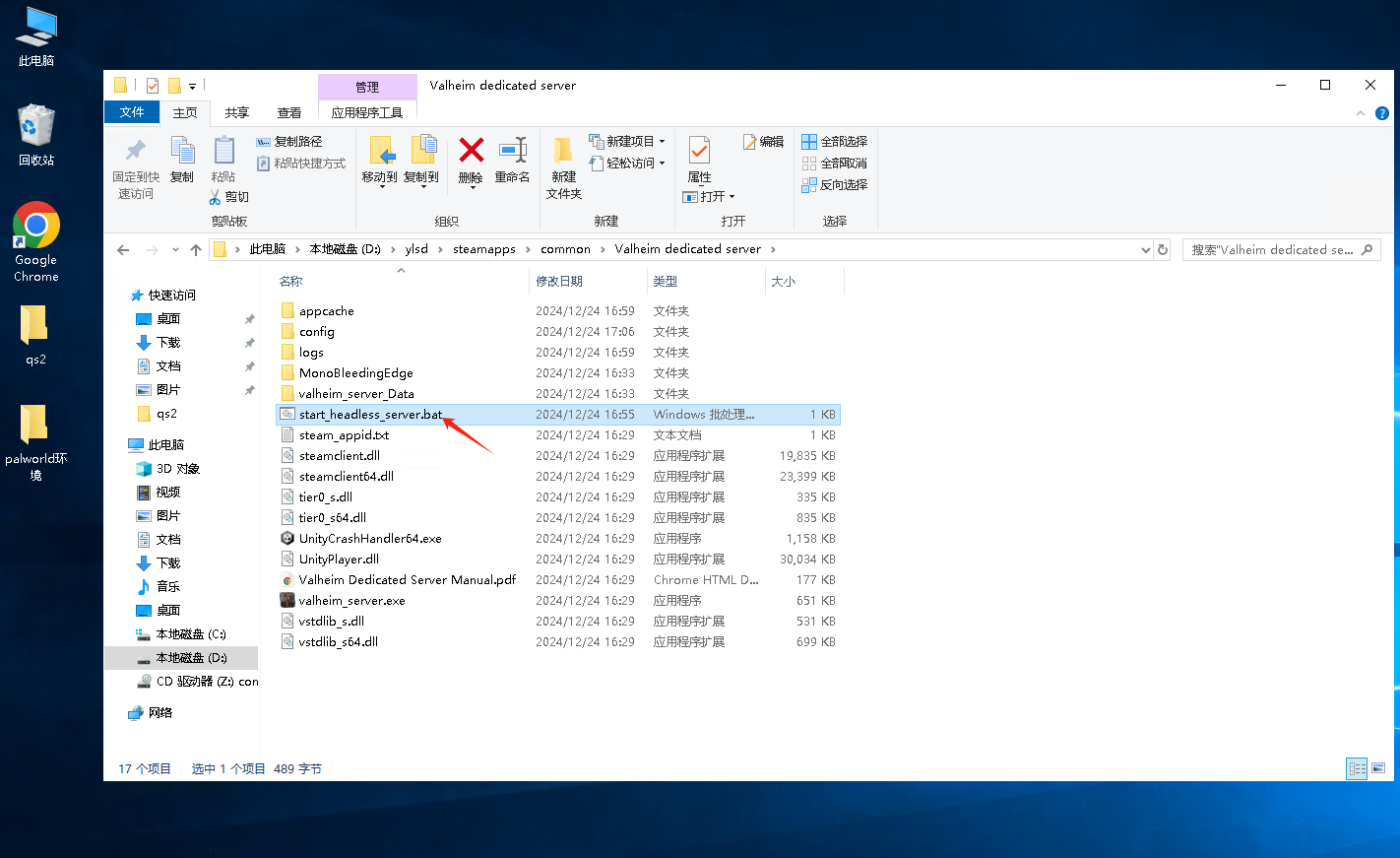Click Copy path (复制路径)
The image size is (1400, 858).
point(289,142)
